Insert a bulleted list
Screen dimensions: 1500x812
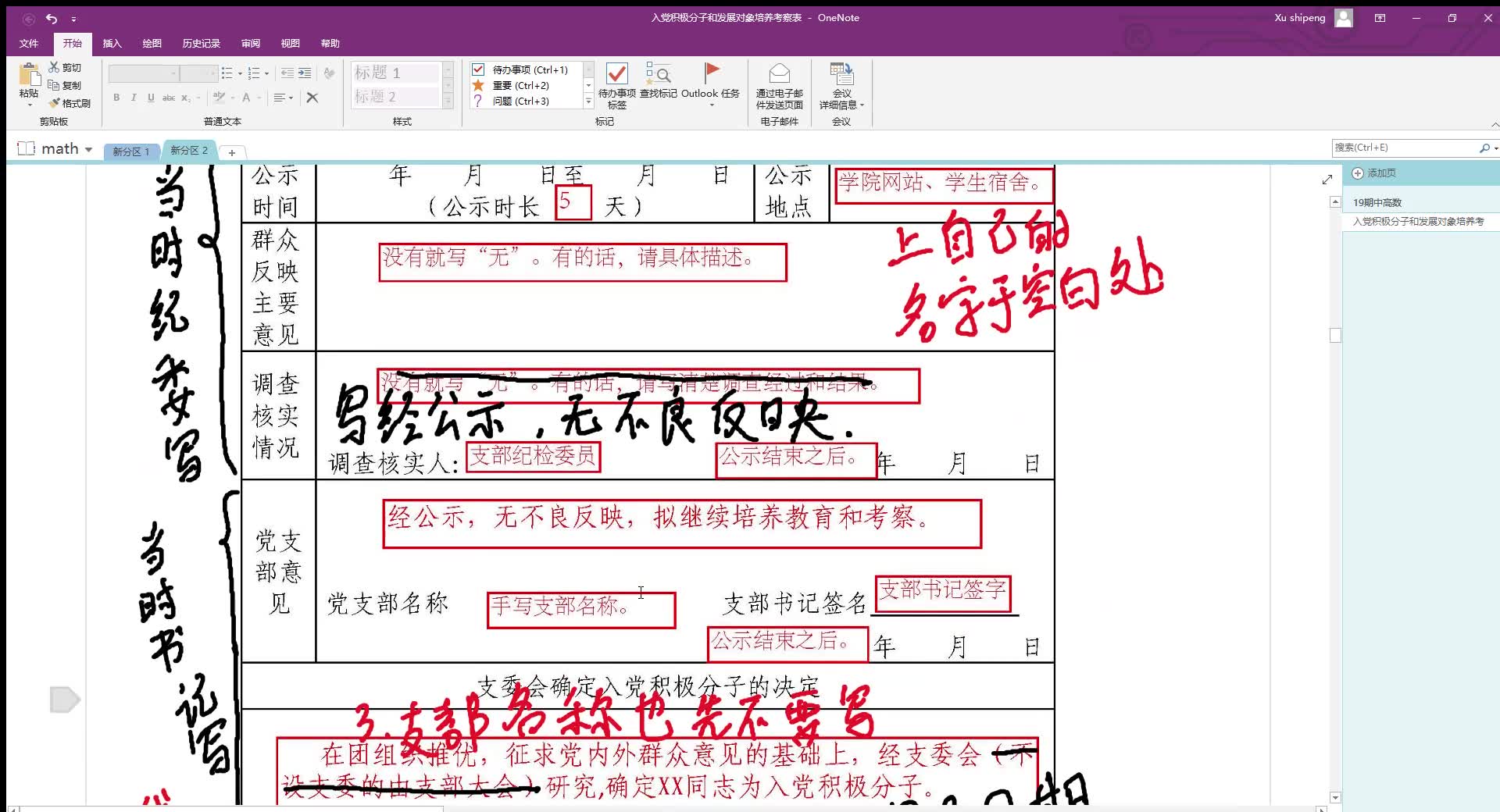click(227, 73)
